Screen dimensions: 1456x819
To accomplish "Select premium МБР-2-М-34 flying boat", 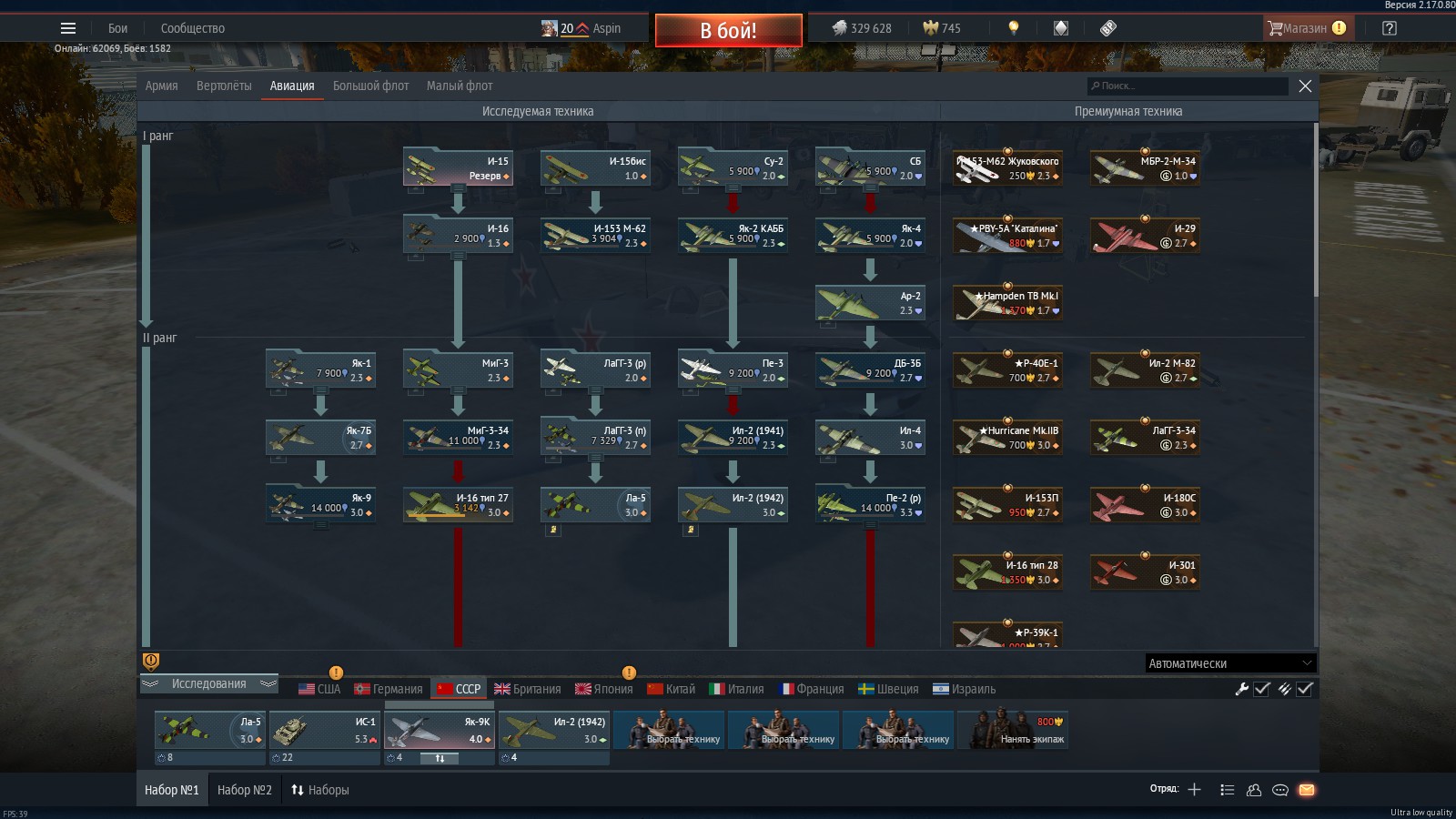I will [x=1145, y=167].
